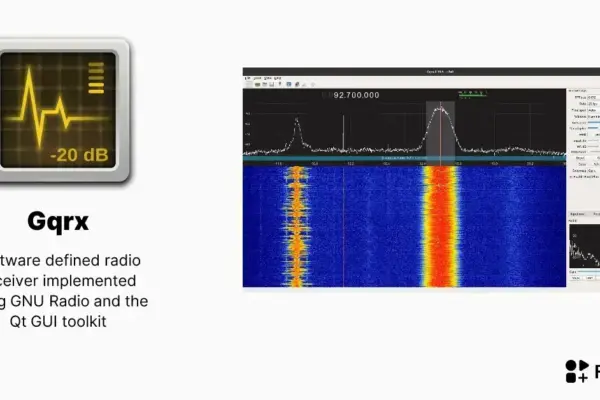
Task: Click the large Gqrx app icon showing -20 dB
Action: (59, 110)
